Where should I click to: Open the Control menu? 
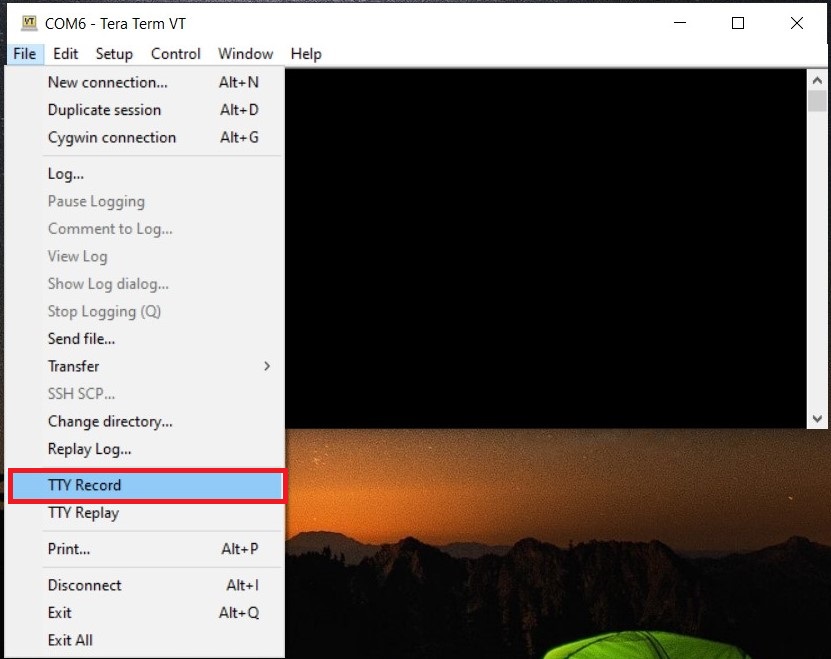(x=176, y=54)
